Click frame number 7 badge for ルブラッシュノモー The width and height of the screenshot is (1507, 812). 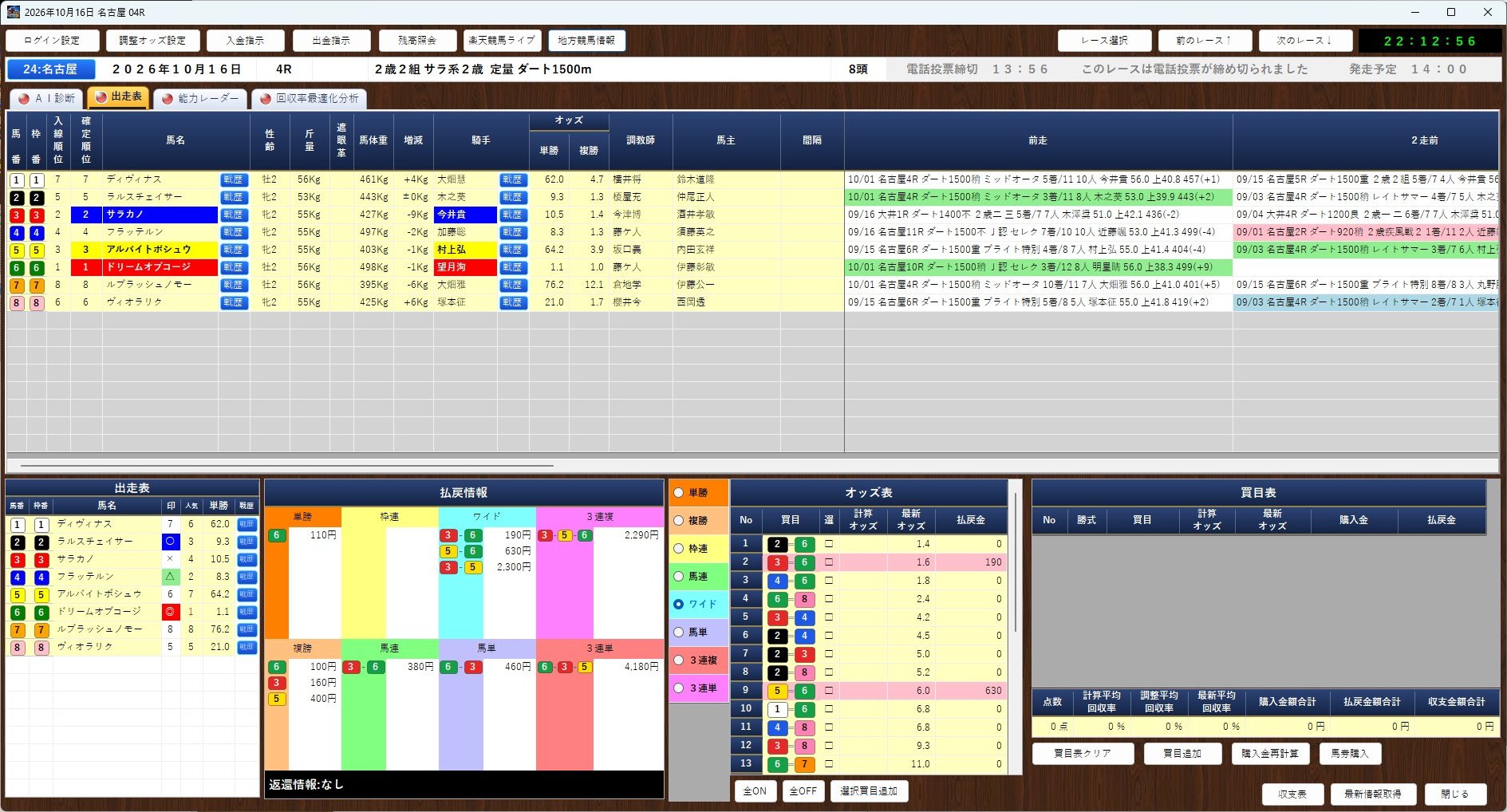coord(37,285)
